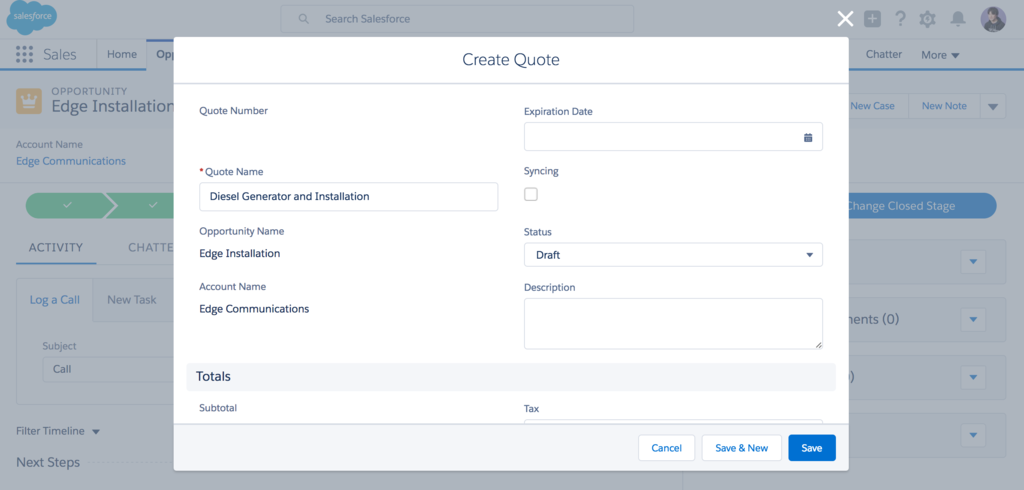This screenshot has height=490, width=1024.
Task: Click the Salesforce cloud logo
Action: pyautogui.click(x=31, y=18)
